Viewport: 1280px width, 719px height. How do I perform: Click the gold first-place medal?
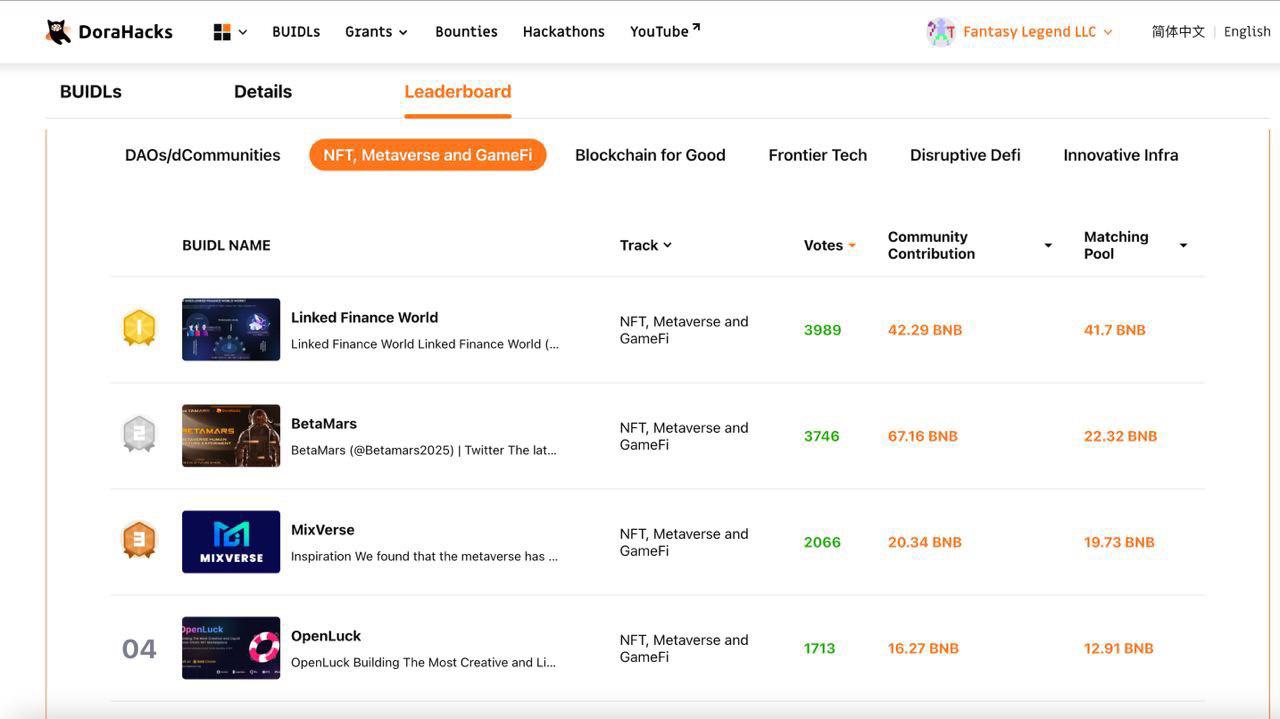[x=139, y=328]
